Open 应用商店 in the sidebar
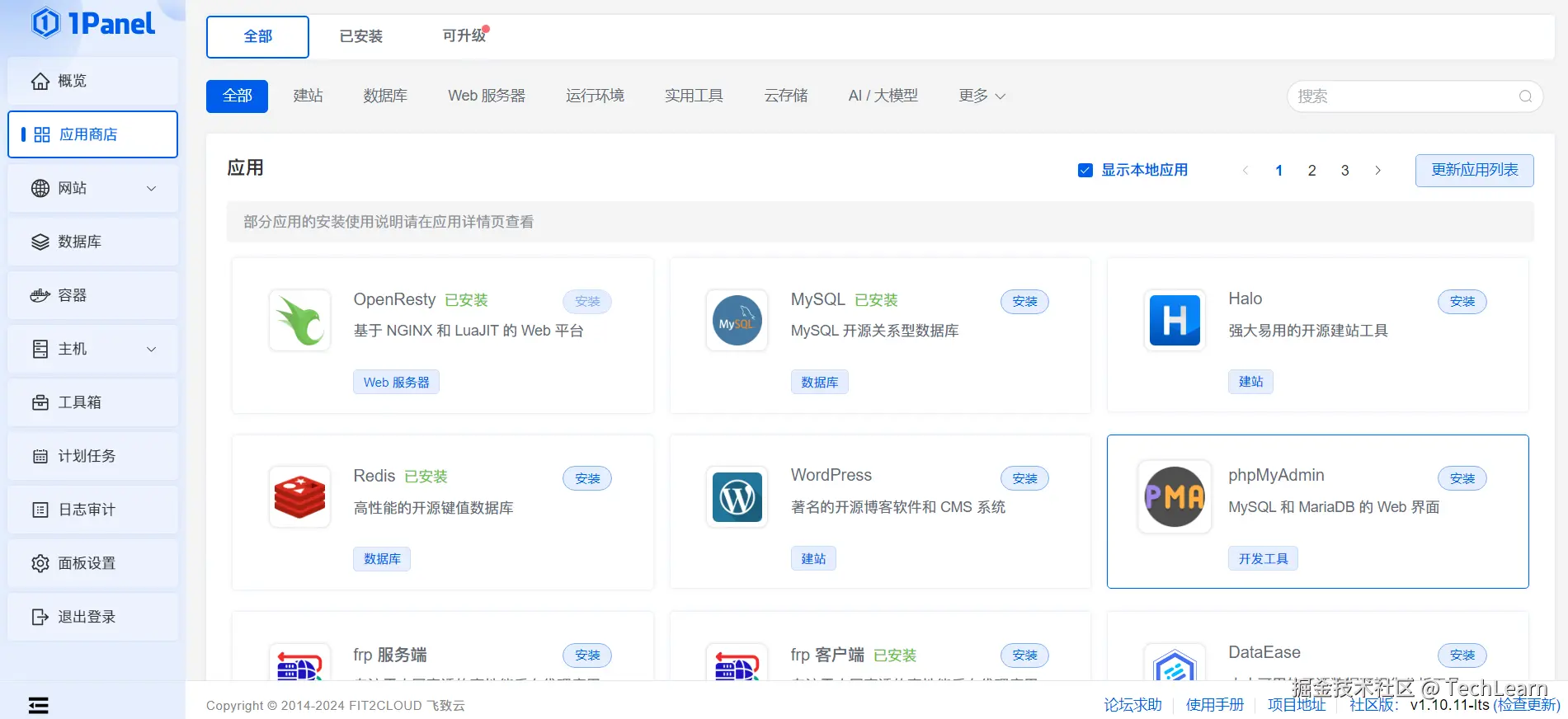Screen dimensions: 1568x719 click(92, 134)
